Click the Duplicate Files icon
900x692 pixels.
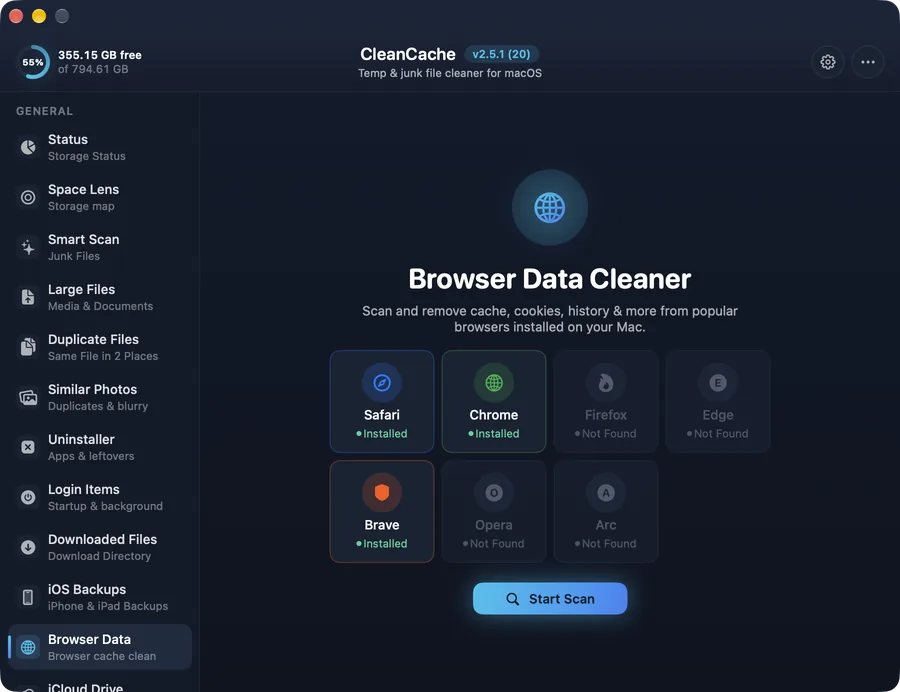[x=28, y=347]
